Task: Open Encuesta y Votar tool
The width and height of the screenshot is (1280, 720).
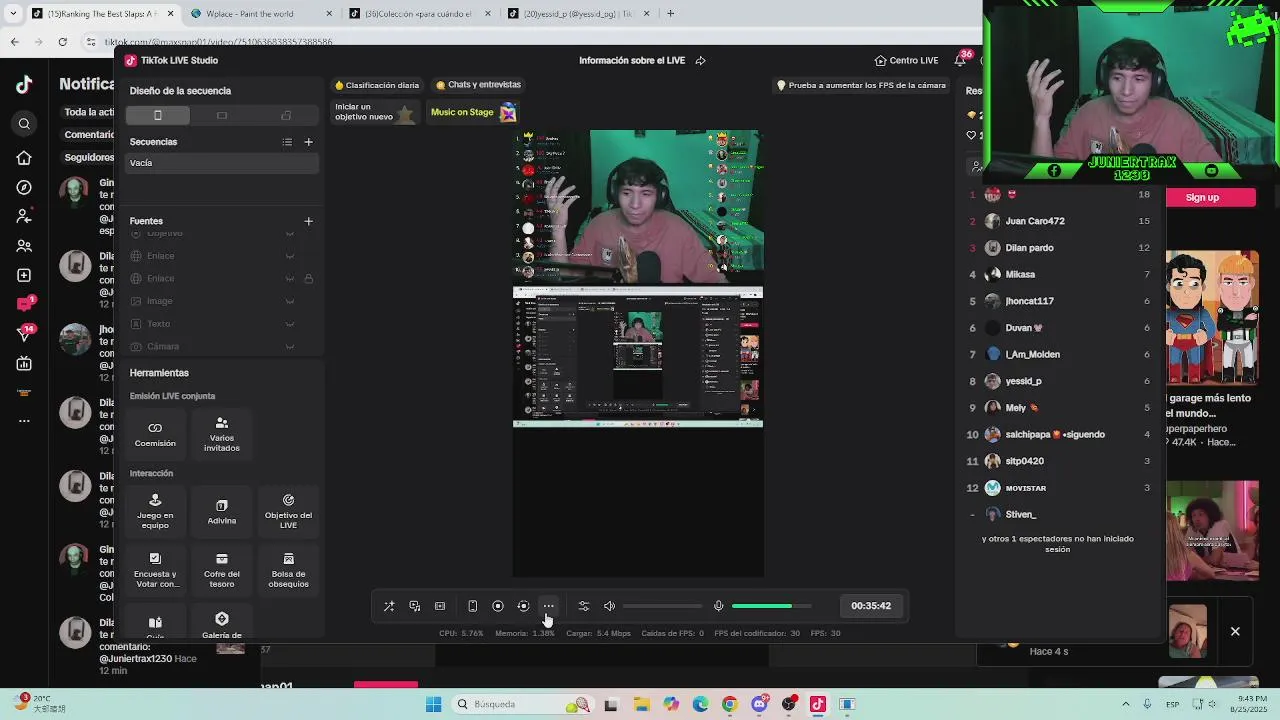Action: [x=155, y=569]
